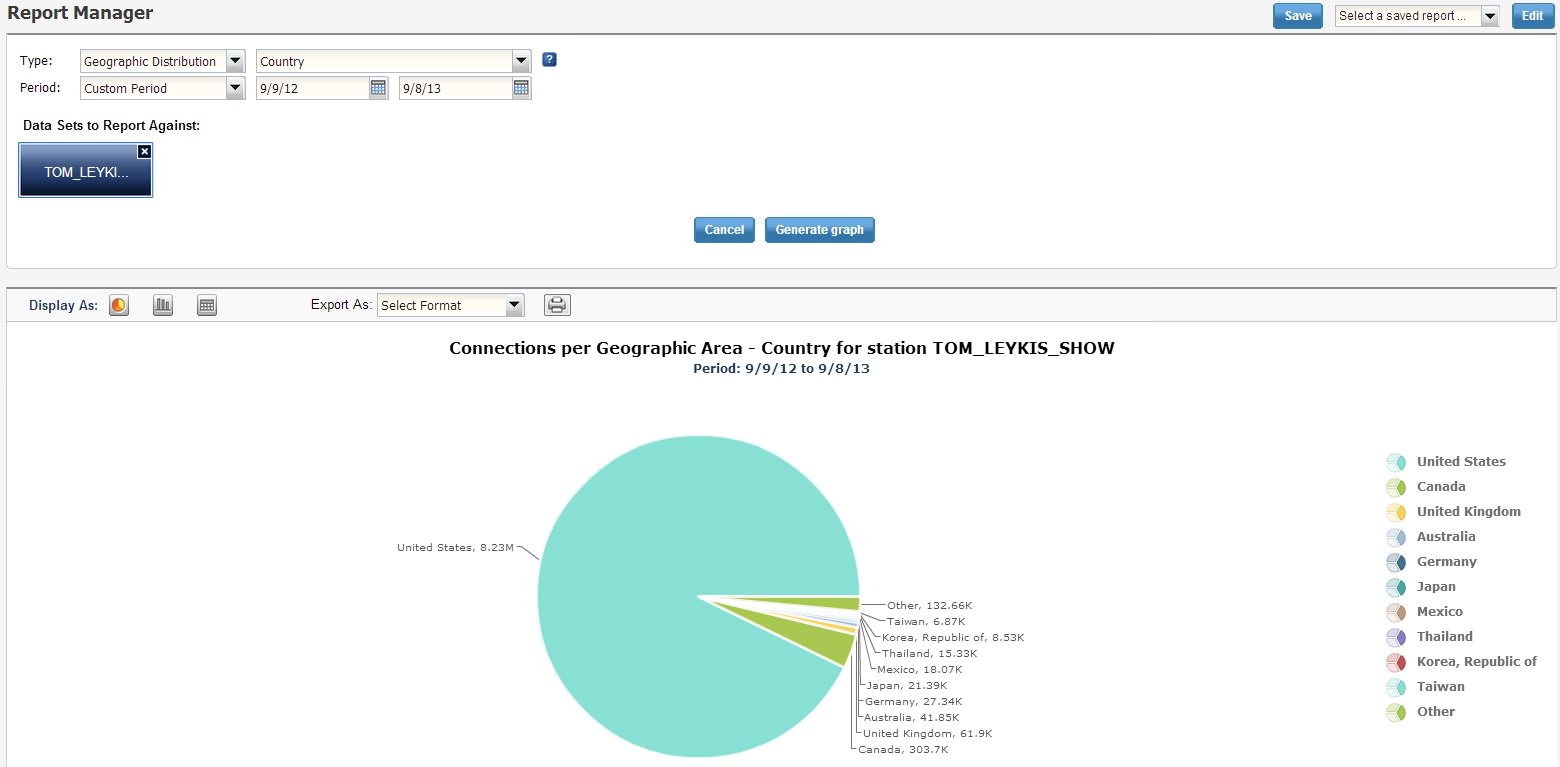Remove the TOM_LEYKI... data set
Image resolution: width=1560 pixels, height=767 pixels.
(x=144, y=151)
